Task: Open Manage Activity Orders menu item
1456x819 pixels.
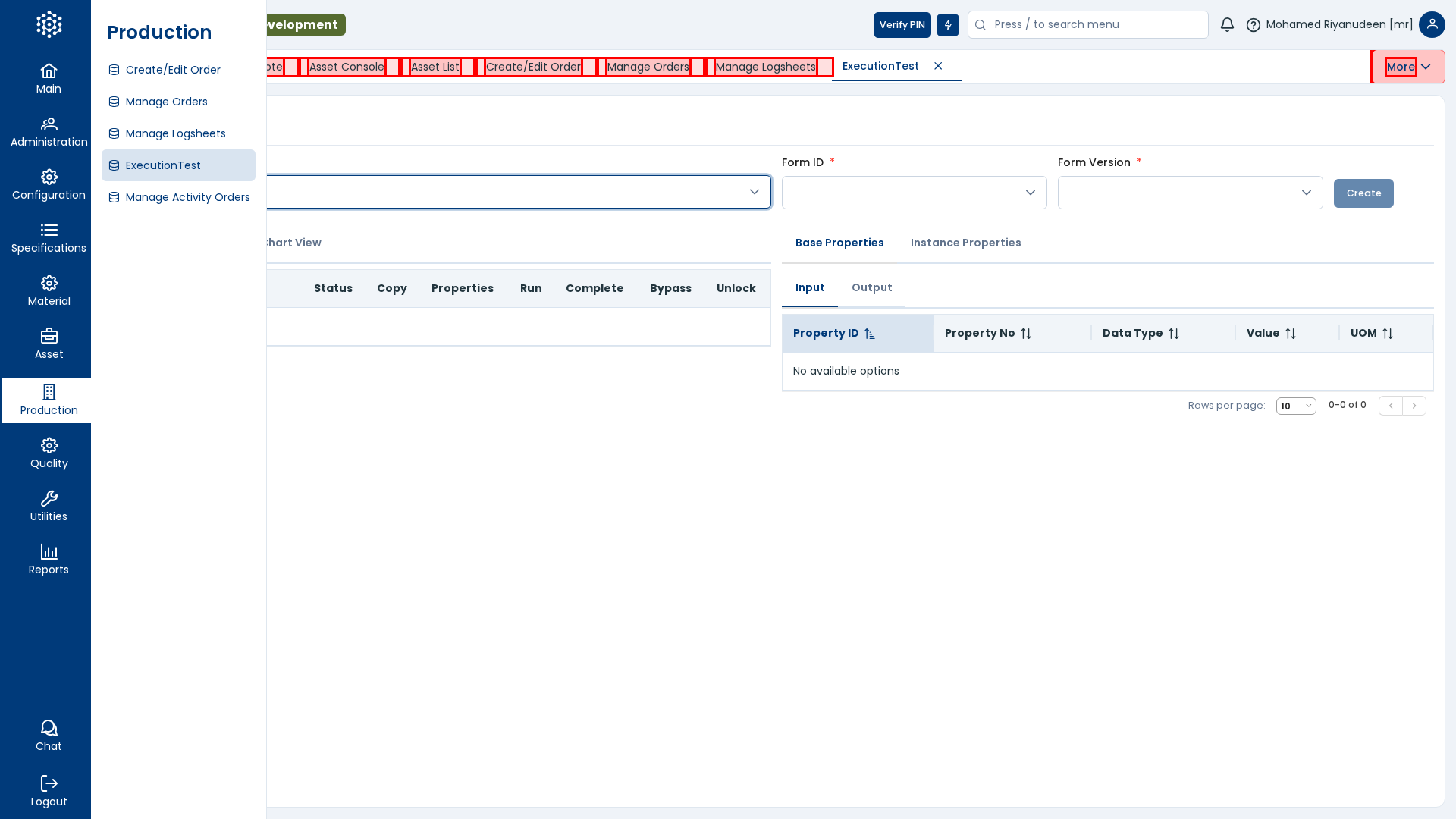Action: click(187, 197)
